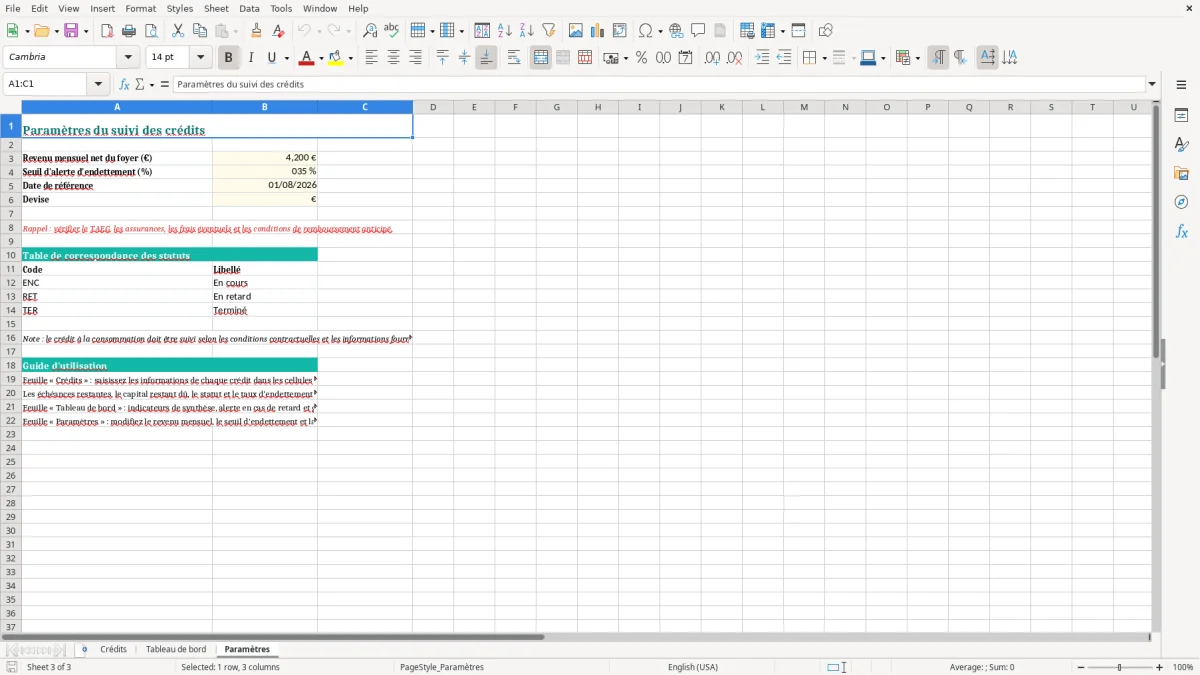Viewport: 1200px width, 675px height.
Task: Open sidebar Gallery panel
Action: tap(1181, 173)
